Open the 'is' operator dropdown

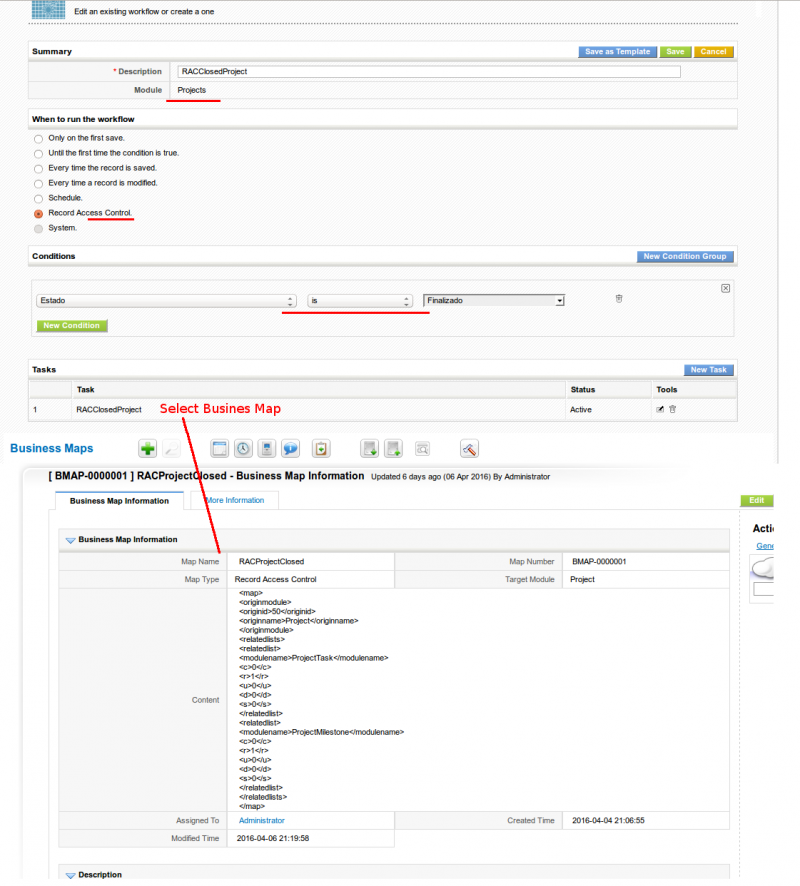pyautogui.click(x=360, y=300)
